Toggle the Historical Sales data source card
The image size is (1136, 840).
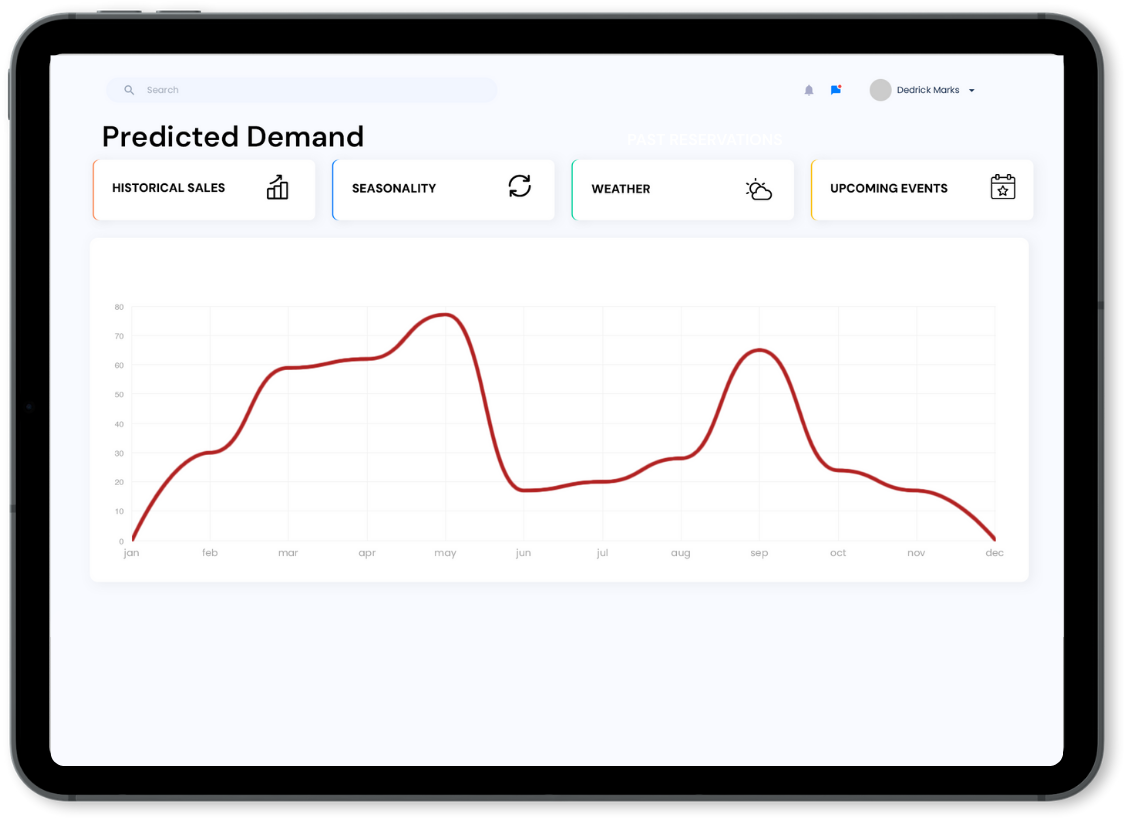click(x=204, y=189)
